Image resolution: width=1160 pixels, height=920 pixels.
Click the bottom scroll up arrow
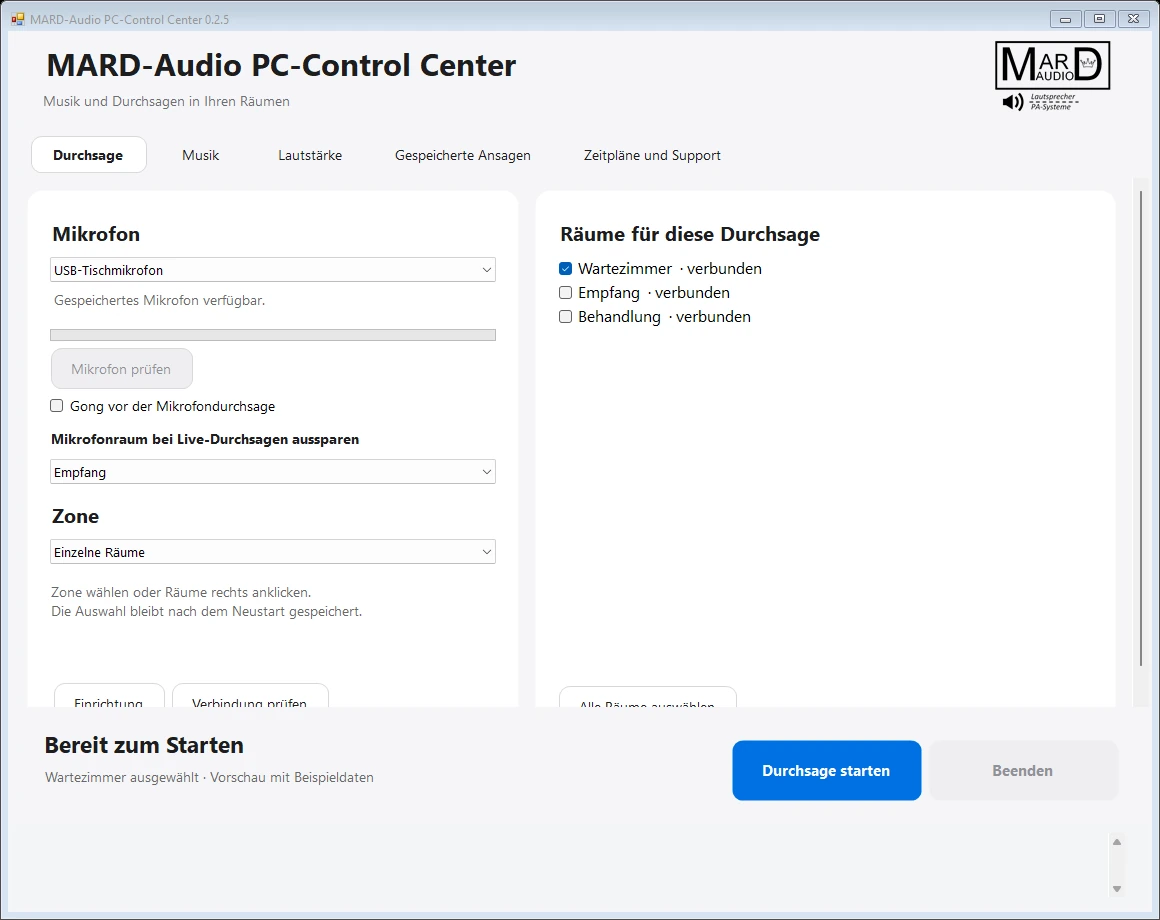pos(1117,842)
